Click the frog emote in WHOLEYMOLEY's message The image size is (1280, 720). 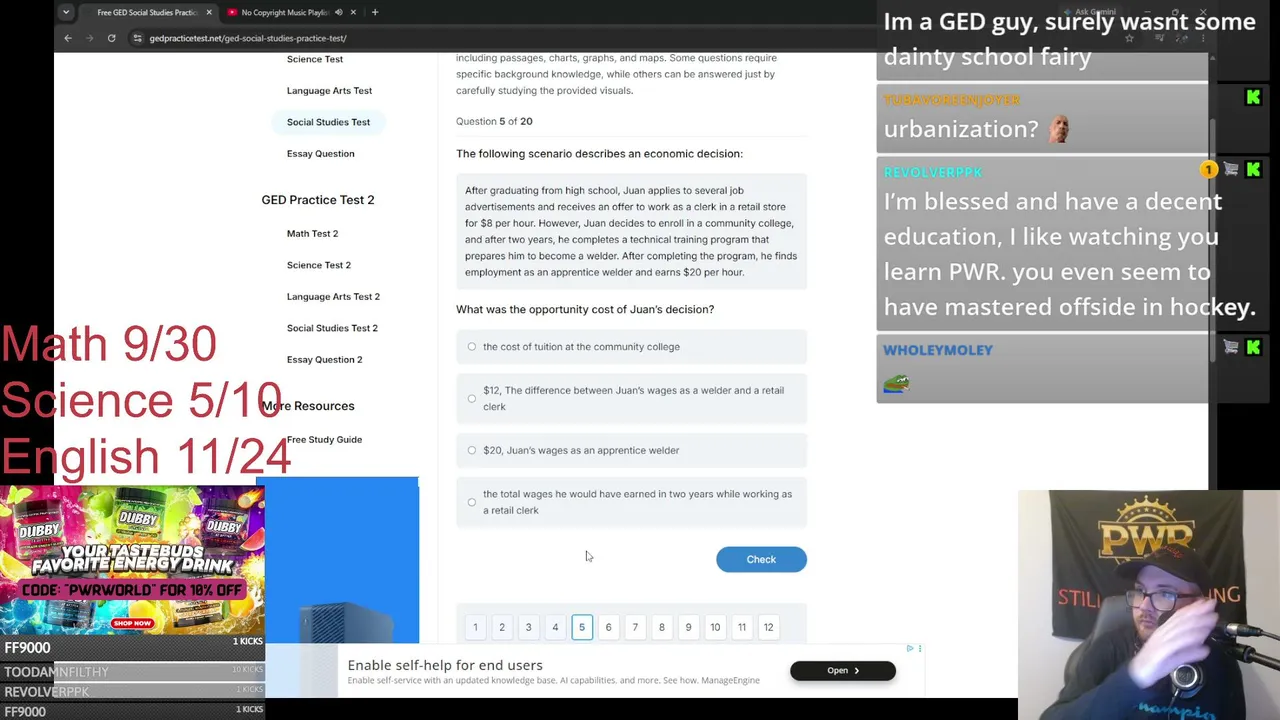coord(896,383)
